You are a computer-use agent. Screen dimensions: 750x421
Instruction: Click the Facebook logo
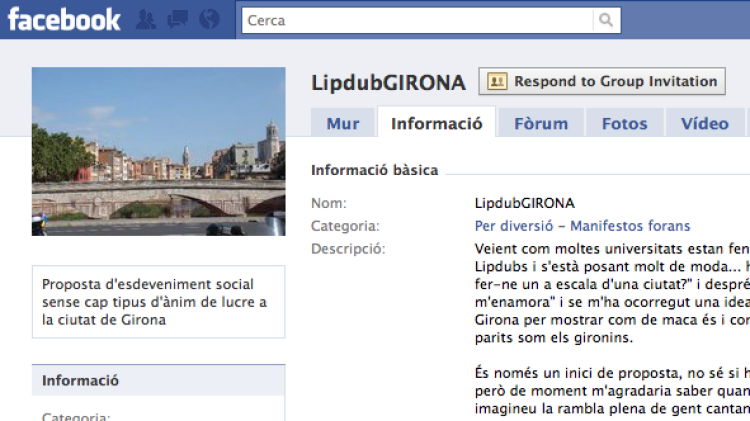tap(64, 20)
